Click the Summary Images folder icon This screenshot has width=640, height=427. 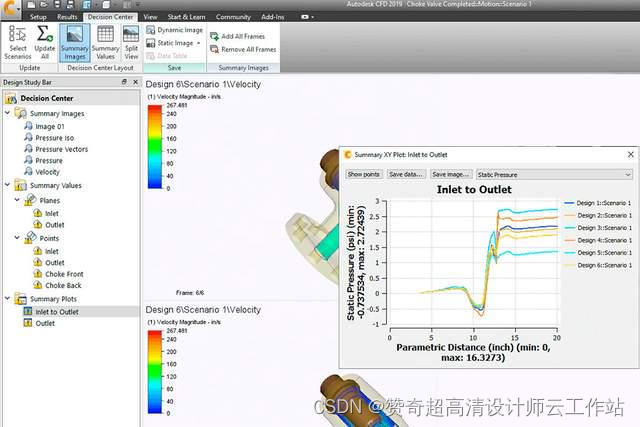point(20,113)
